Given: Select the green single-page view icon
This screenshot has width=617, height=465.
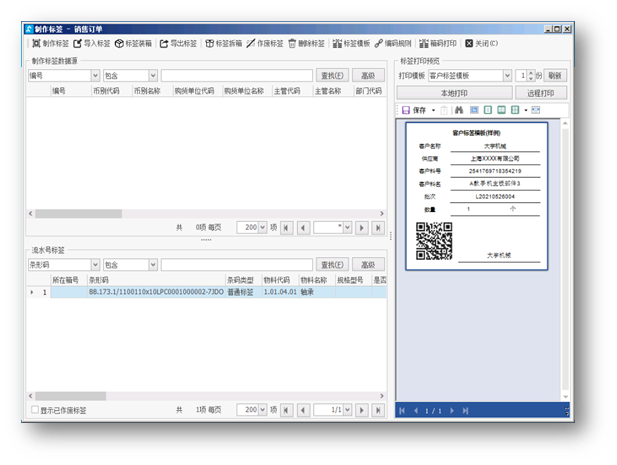Looking at the screenshot, I should tap(488, 110).
